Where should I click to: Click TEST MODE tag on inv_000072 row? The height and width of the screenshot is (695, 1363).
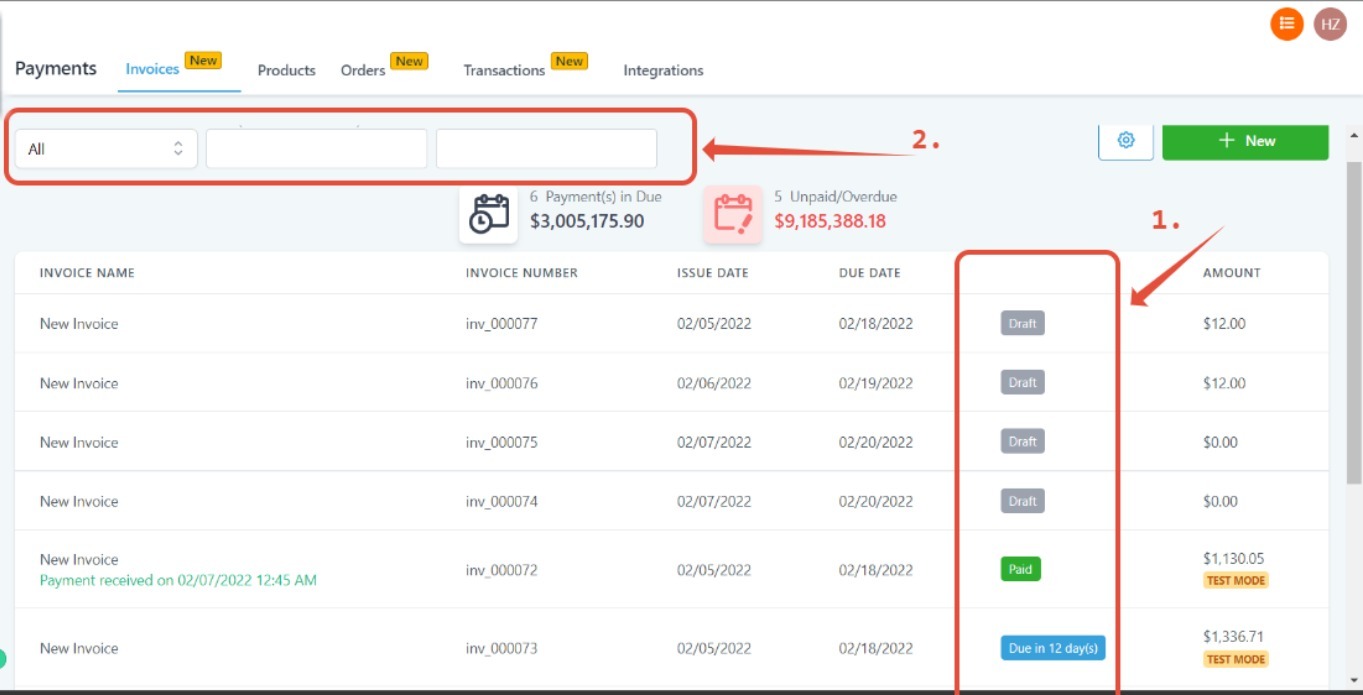pos(1235,580)
